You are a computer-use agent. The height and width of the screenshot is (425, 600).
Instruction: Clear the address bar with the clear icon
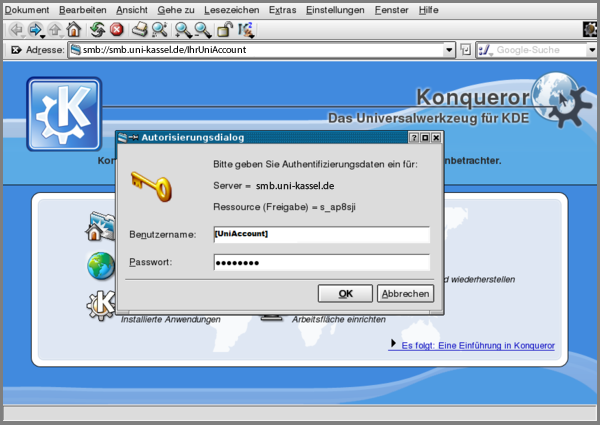[14, 49]
